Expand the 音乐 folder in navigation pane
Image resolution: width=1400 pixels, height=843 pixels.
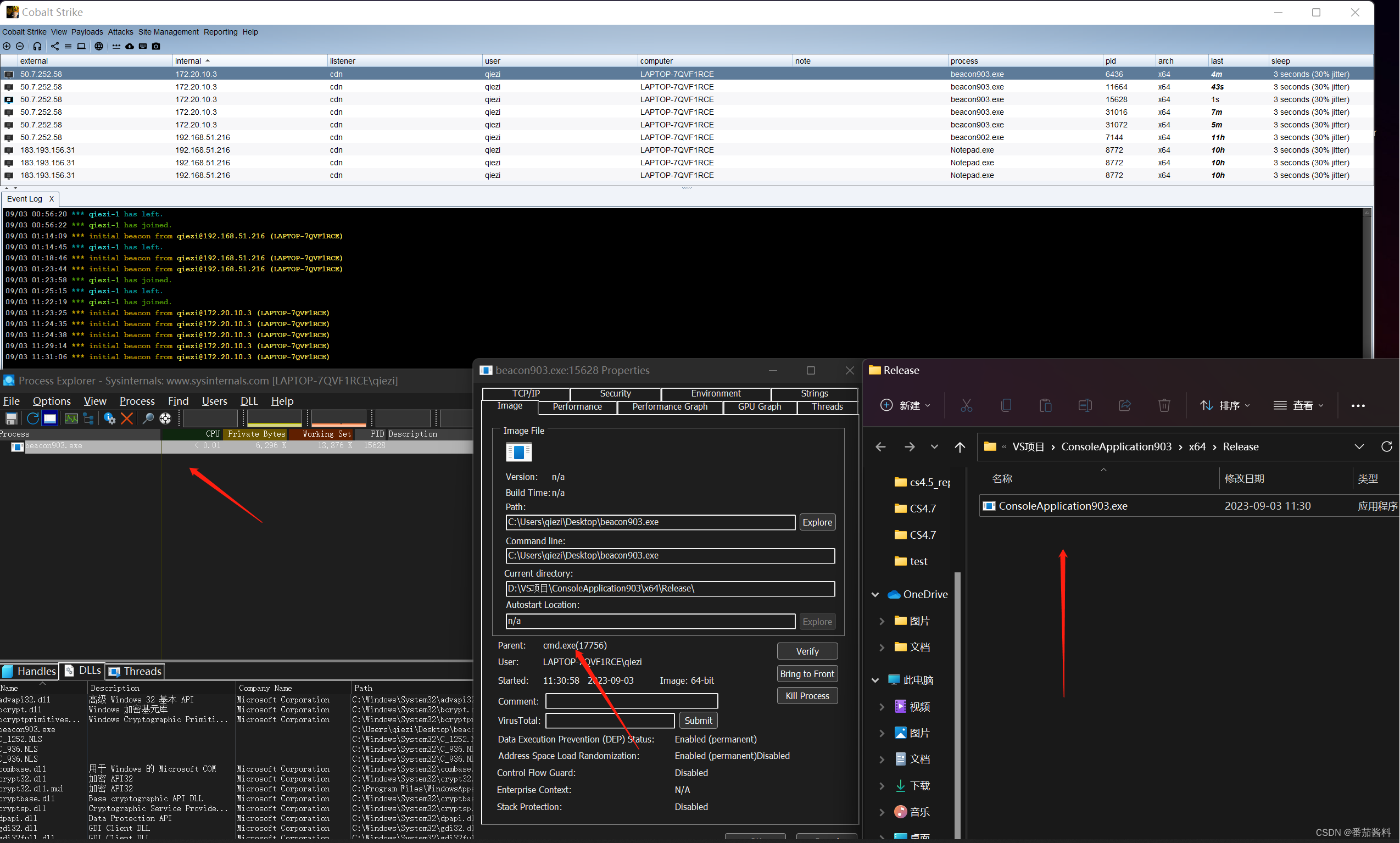[x=882, y=812]
